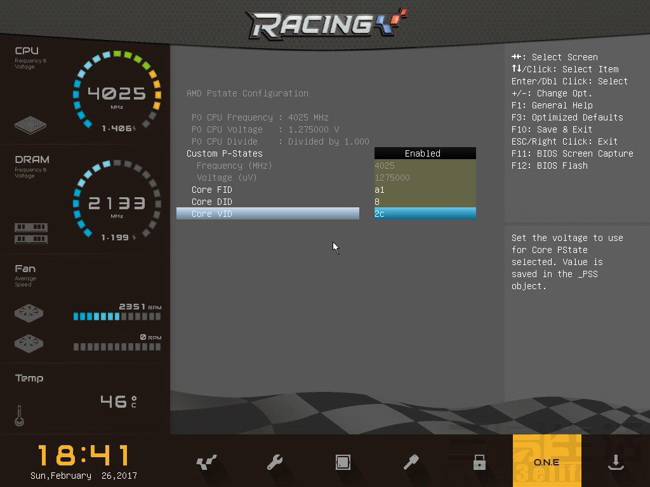The height and width of the screenshot is (487, 650).
Task: Click the CPU chip icon
Action: click(30, 125)
